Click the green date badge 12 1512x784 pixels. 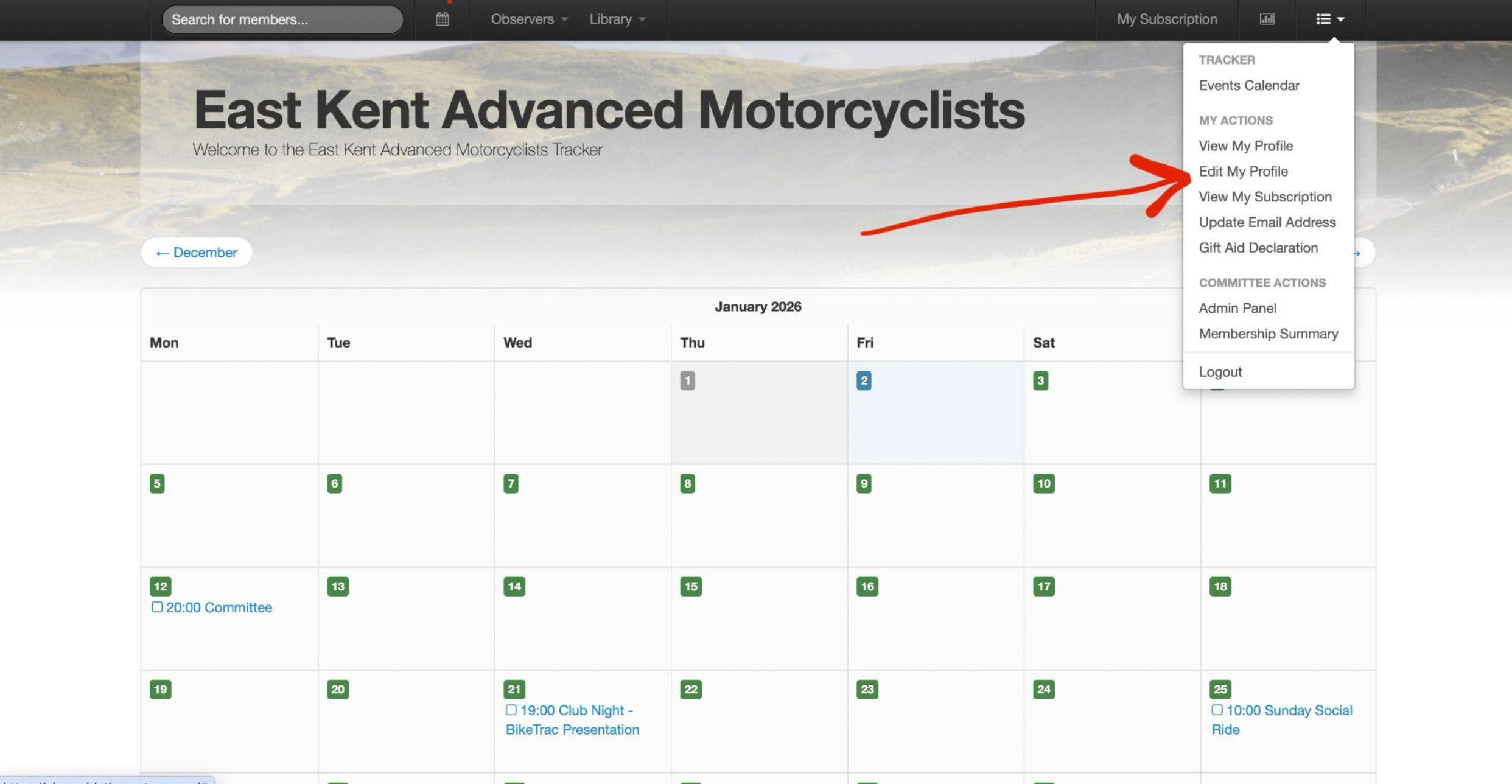[160, 586]
